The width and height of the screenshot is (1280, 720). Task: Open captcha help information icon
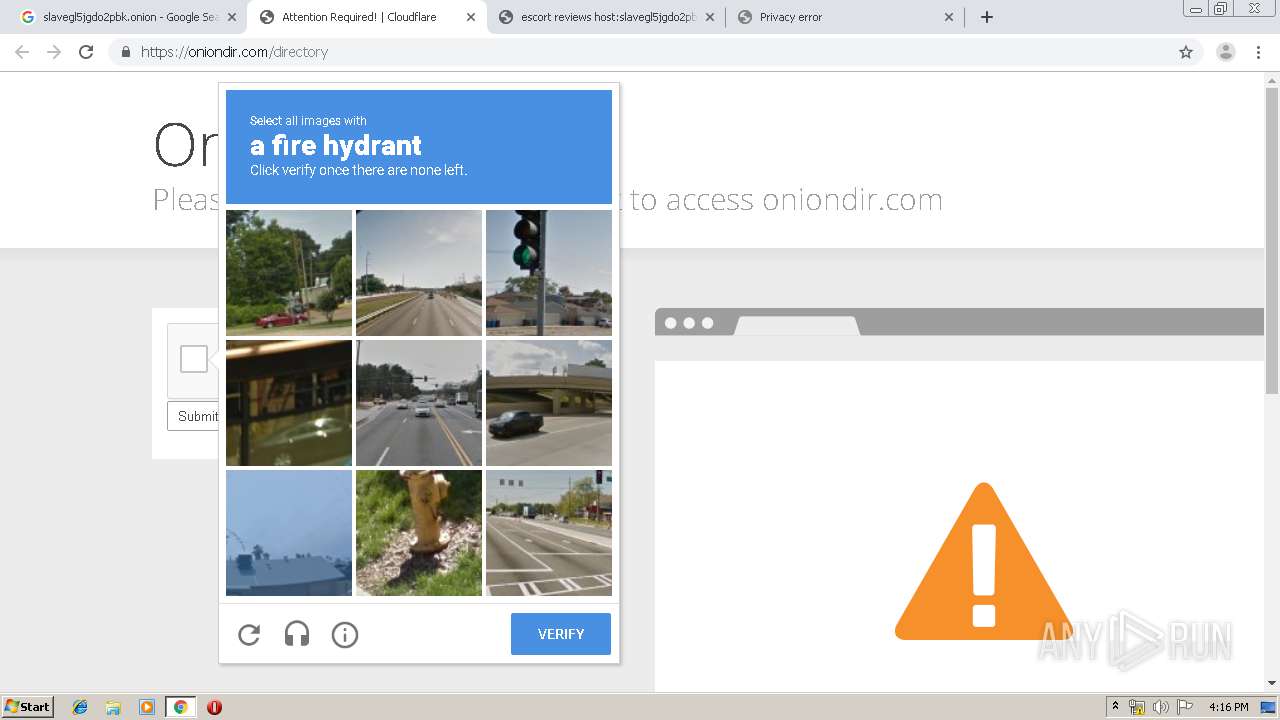pyautogui.click(x=345, y=634)
